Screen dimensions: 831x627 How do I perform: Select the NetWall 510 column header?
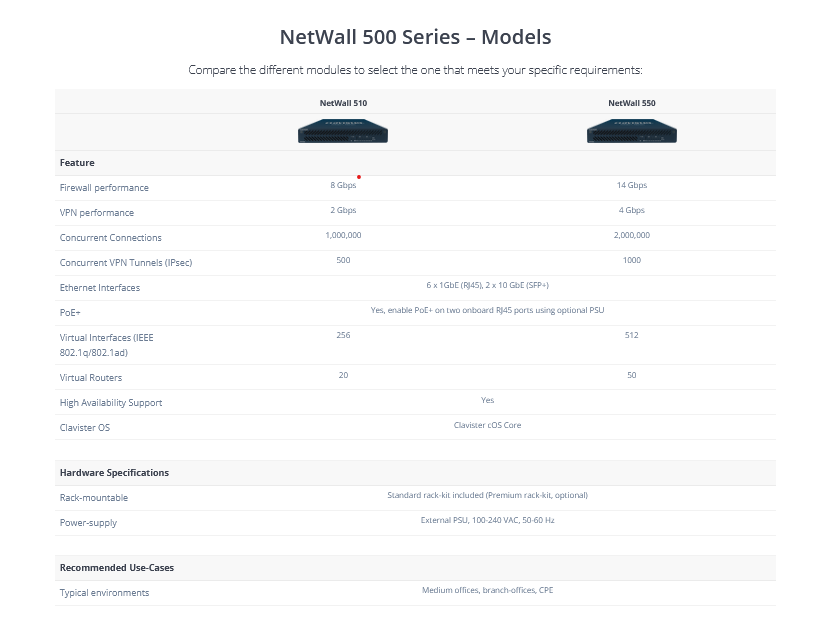pos(343,103)
